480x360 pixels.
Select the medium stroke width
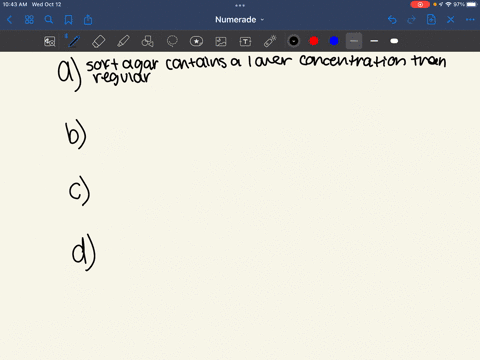point(374,41)
